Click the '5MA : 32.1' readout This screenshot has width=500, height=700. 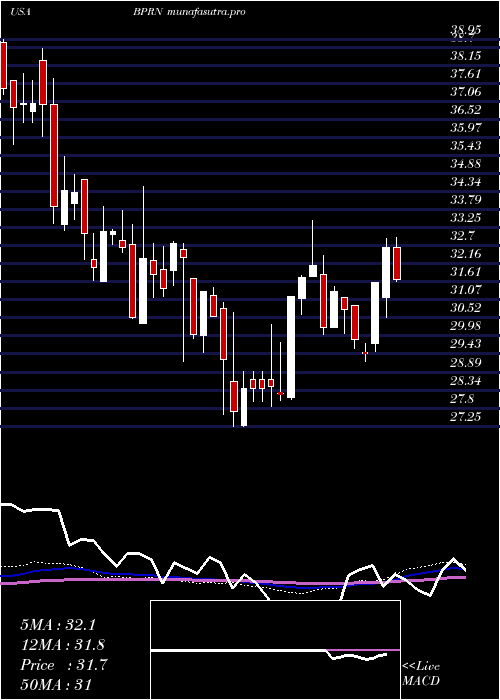(x=58, y=625)
